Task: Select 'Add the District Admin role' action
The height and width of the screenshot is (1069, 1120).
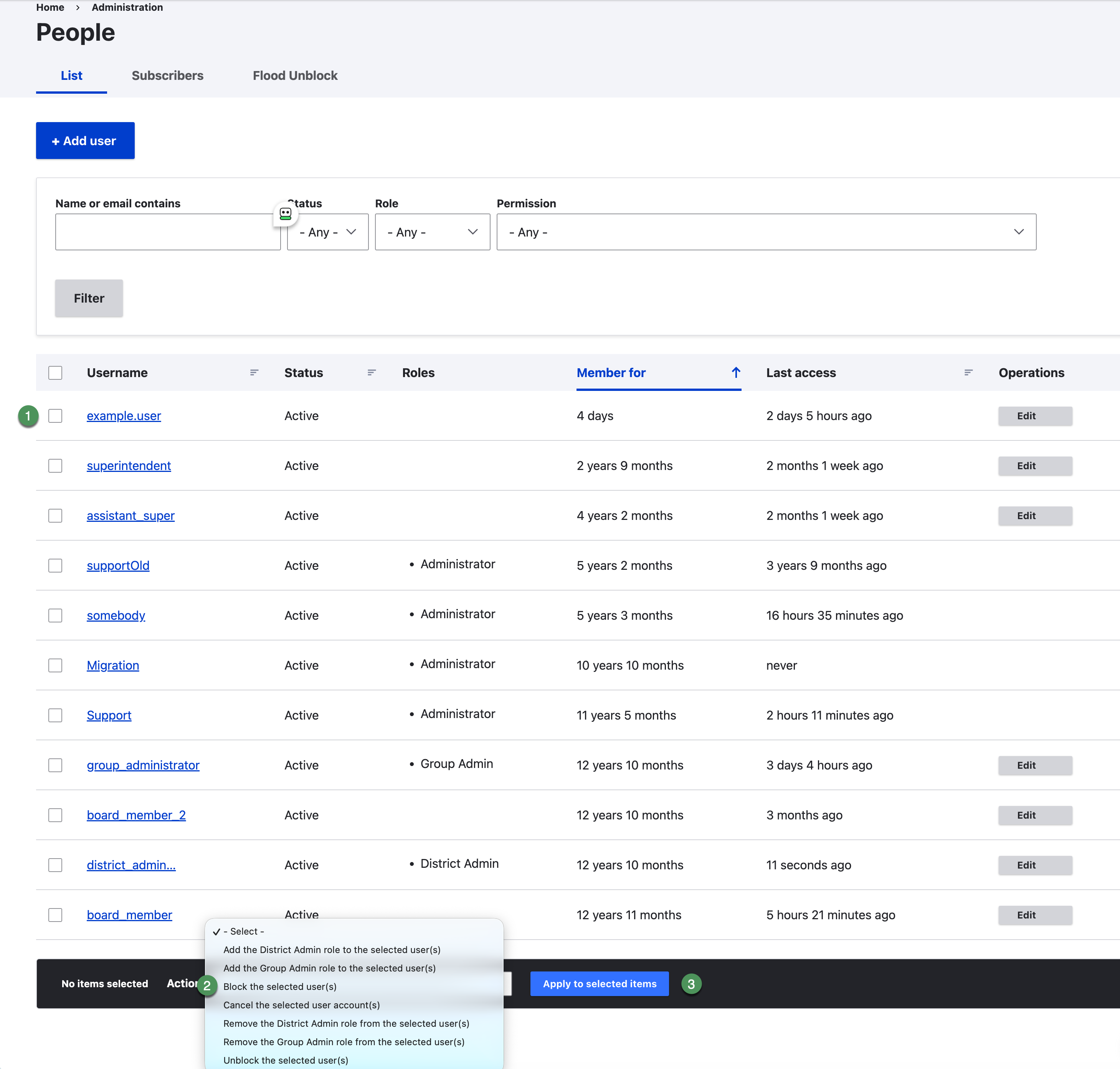Action: tap(354, 950)
